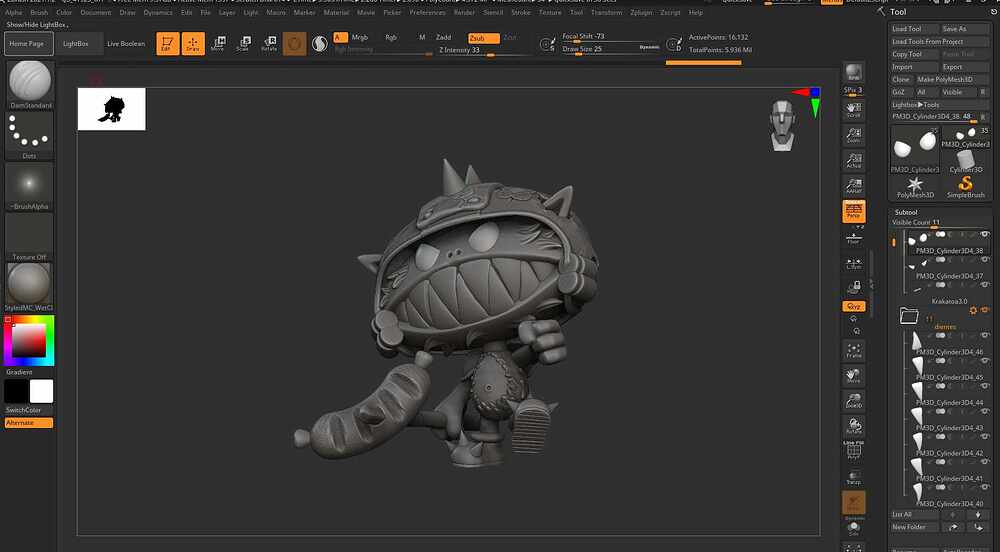Open the Render menu
Image resolution: width=1000 pixels, height=552 pixels.
click(464, 12)
